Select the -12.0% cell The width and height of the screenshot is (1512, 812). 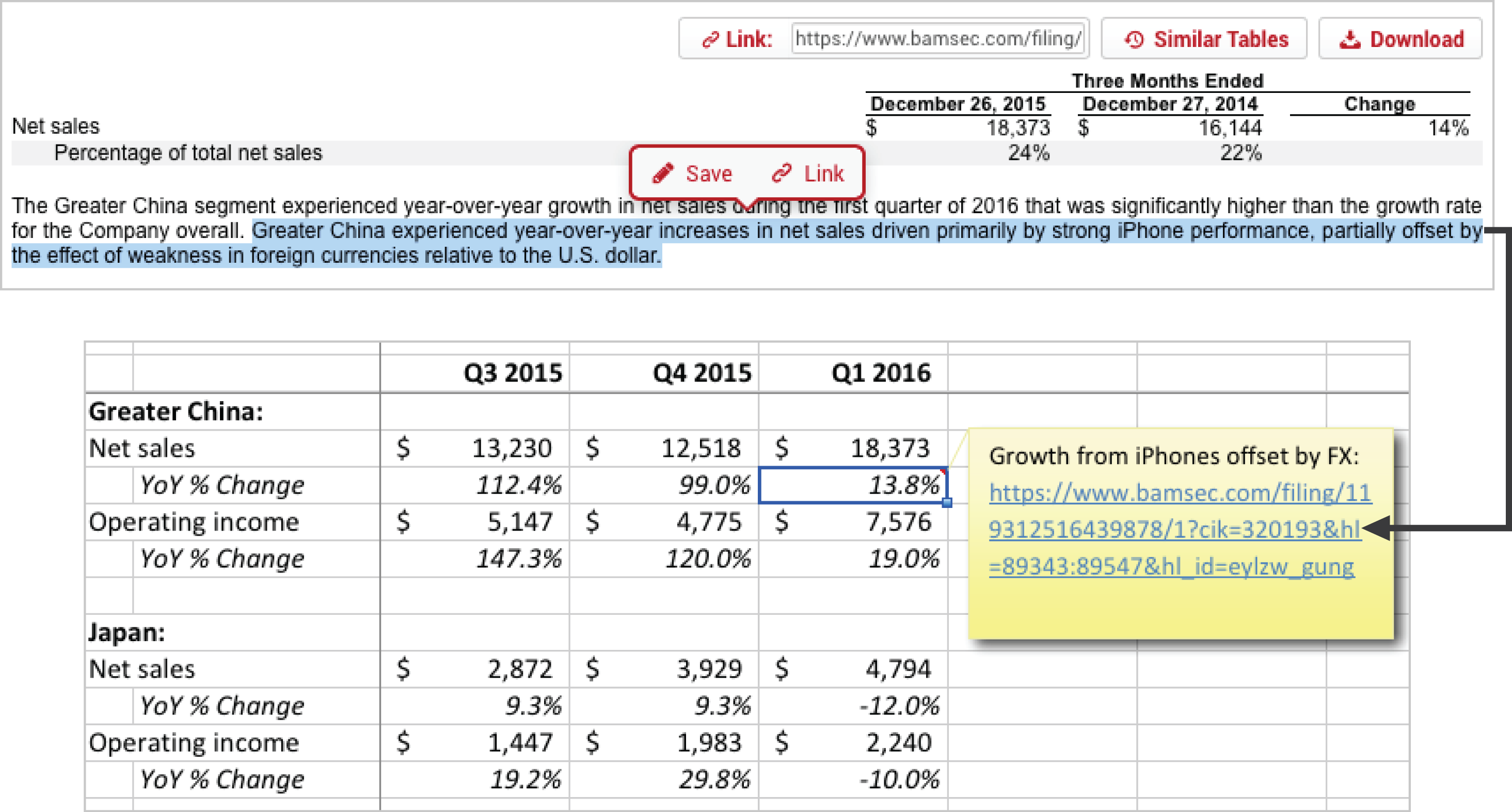pos(853,706)
